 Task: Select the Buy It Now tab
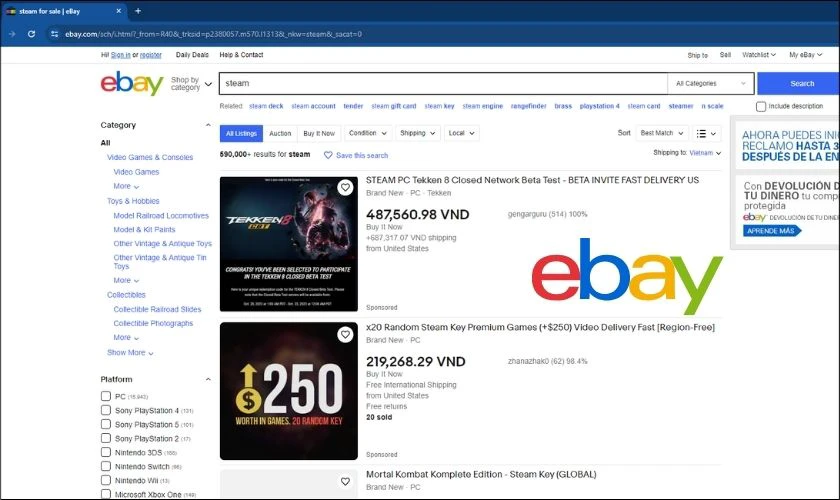point(319,133)
